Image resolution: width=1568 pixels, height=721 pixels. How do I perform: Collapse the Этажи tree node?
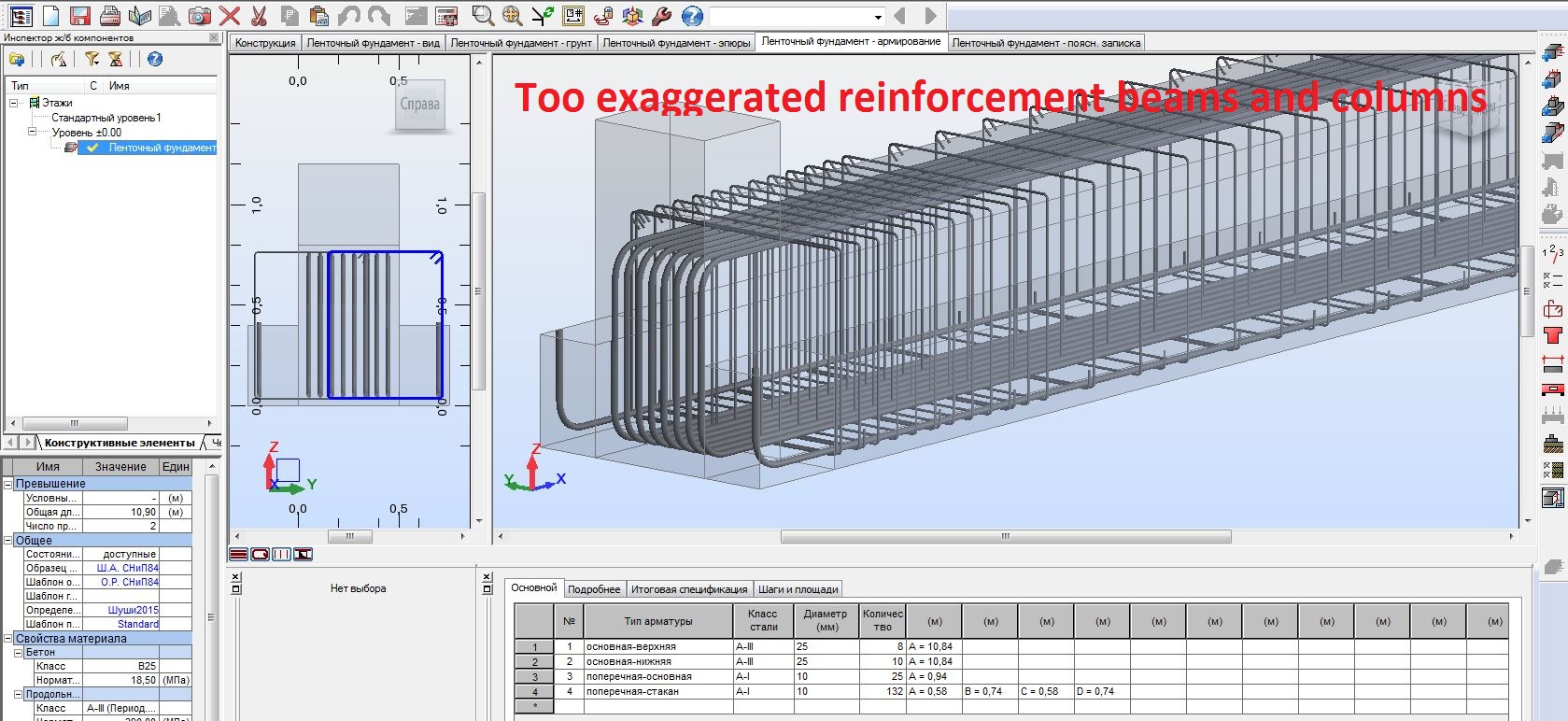pyautogui.click(x=14, y=103)
